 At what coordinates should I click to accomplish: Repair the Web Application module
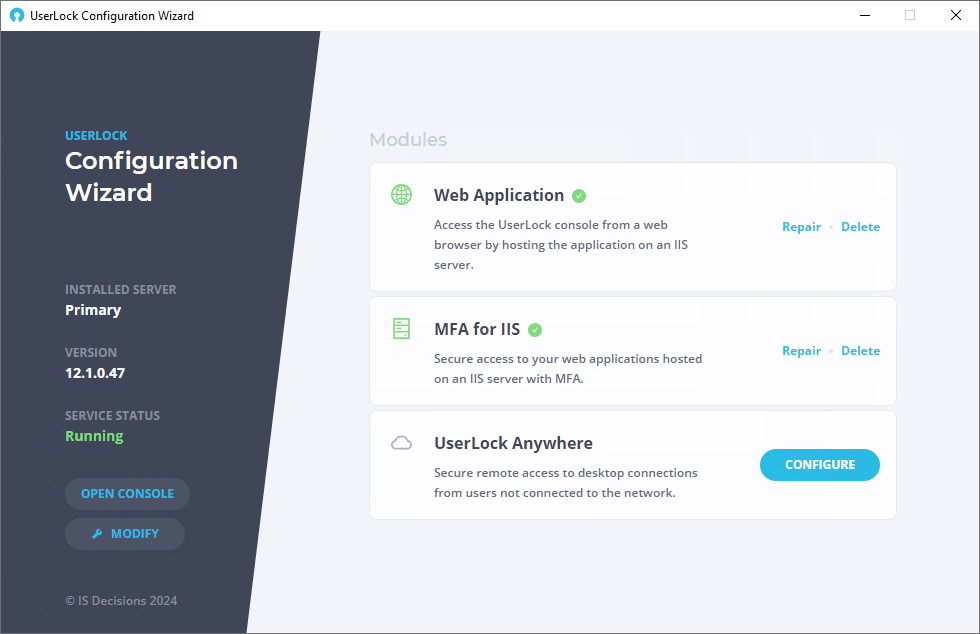801,227
